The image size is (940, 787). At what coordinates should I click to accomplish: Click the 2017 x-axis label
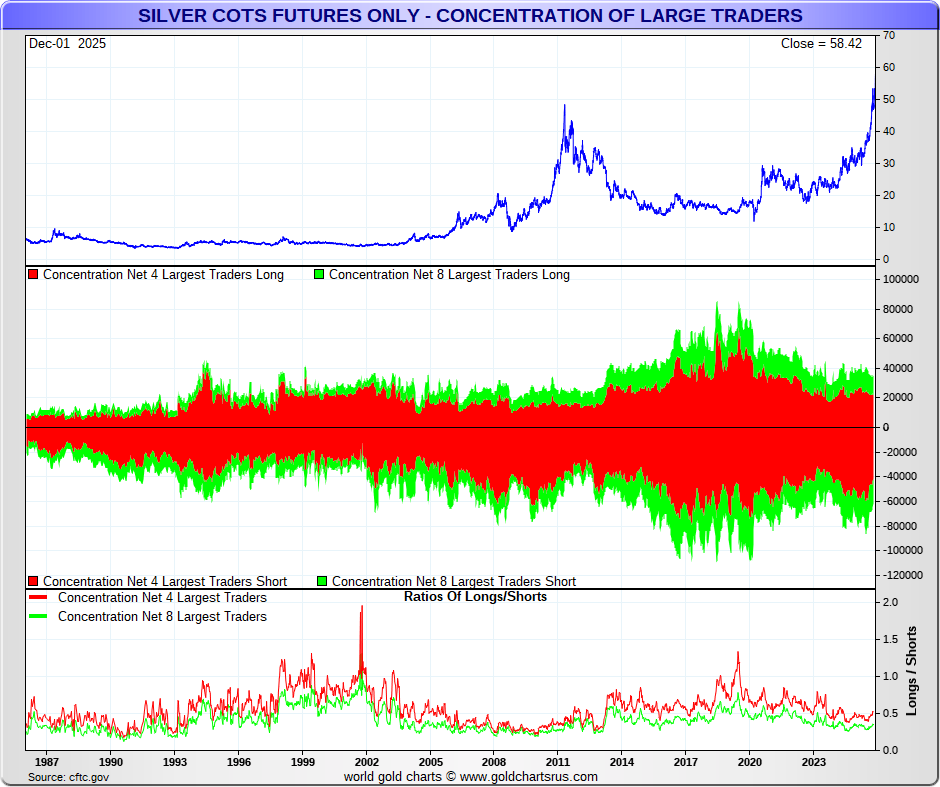tap(686, 762)
